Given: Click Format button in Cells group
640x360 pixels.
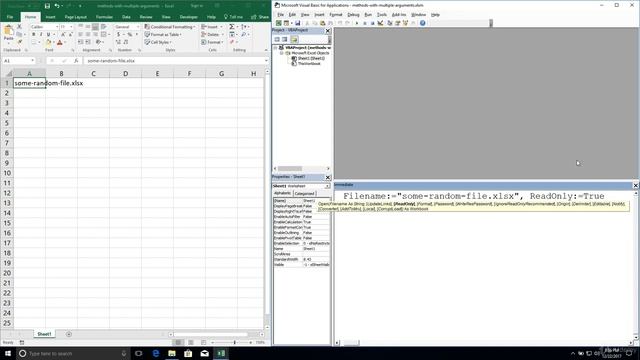Looking at the screenshot, I should pos(212,42).
